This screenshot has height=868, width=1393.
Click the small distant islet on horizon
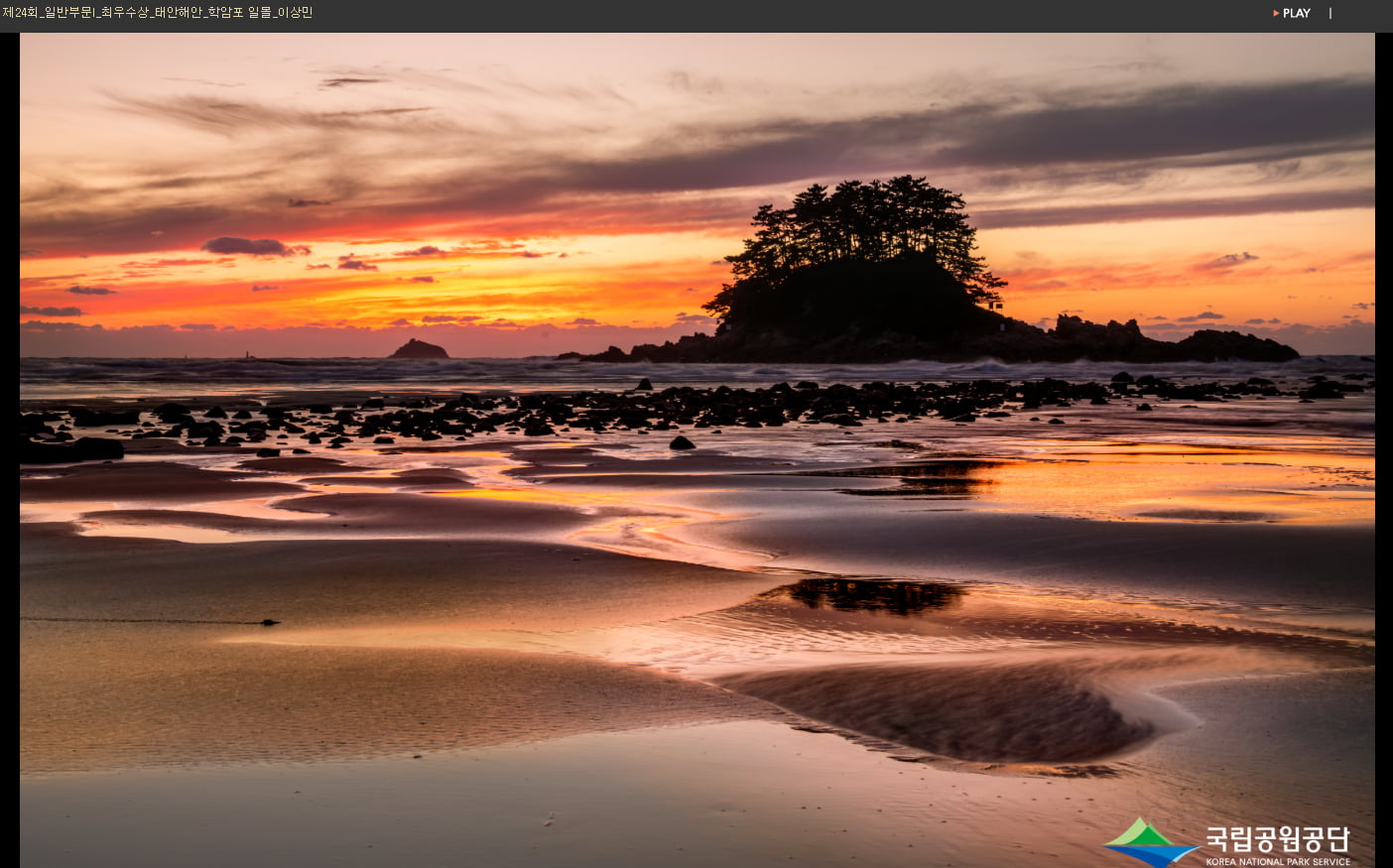click(x=418, y=349)
